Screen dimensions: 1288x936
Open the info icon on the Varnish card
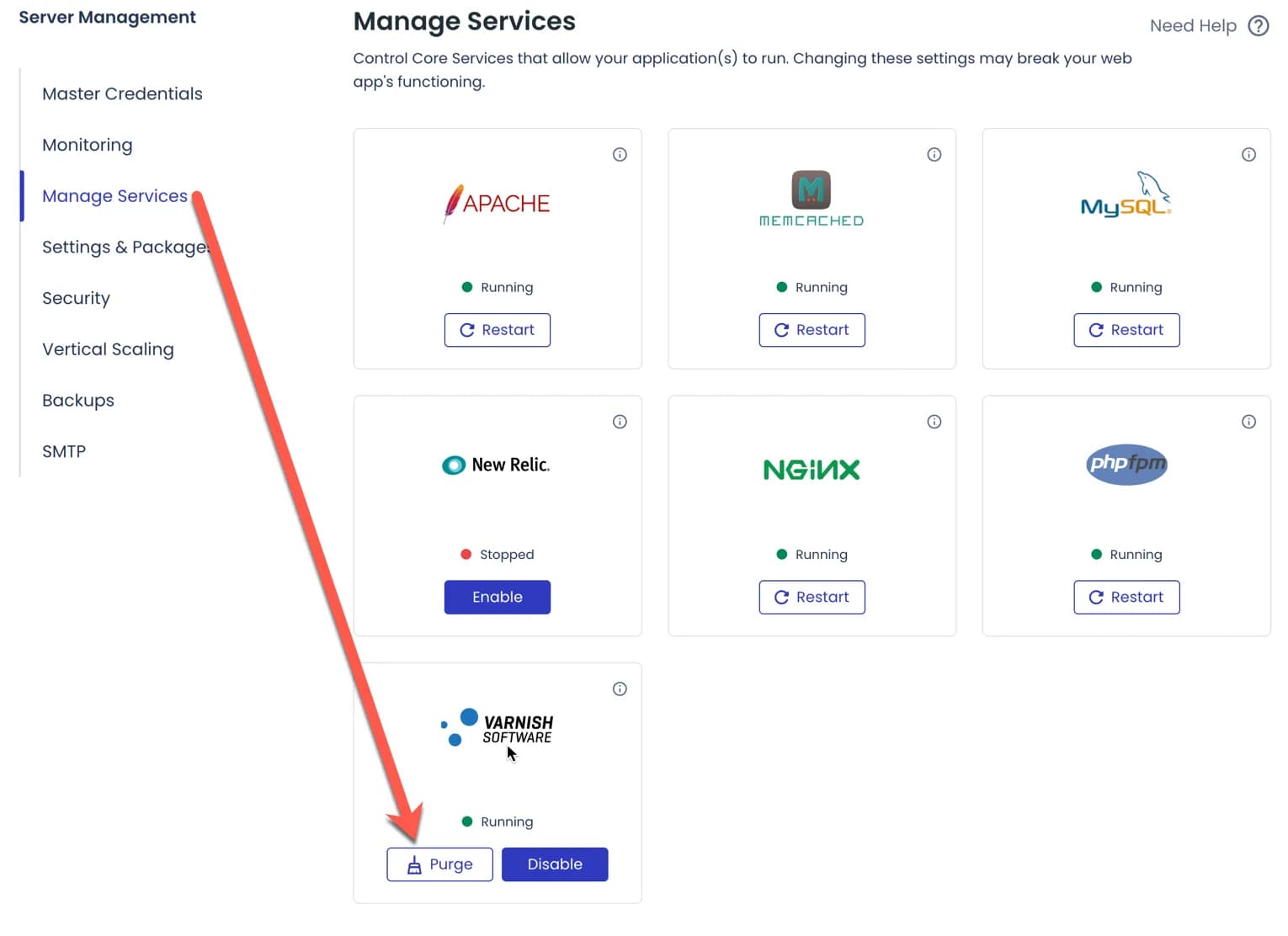pos(620,689)
